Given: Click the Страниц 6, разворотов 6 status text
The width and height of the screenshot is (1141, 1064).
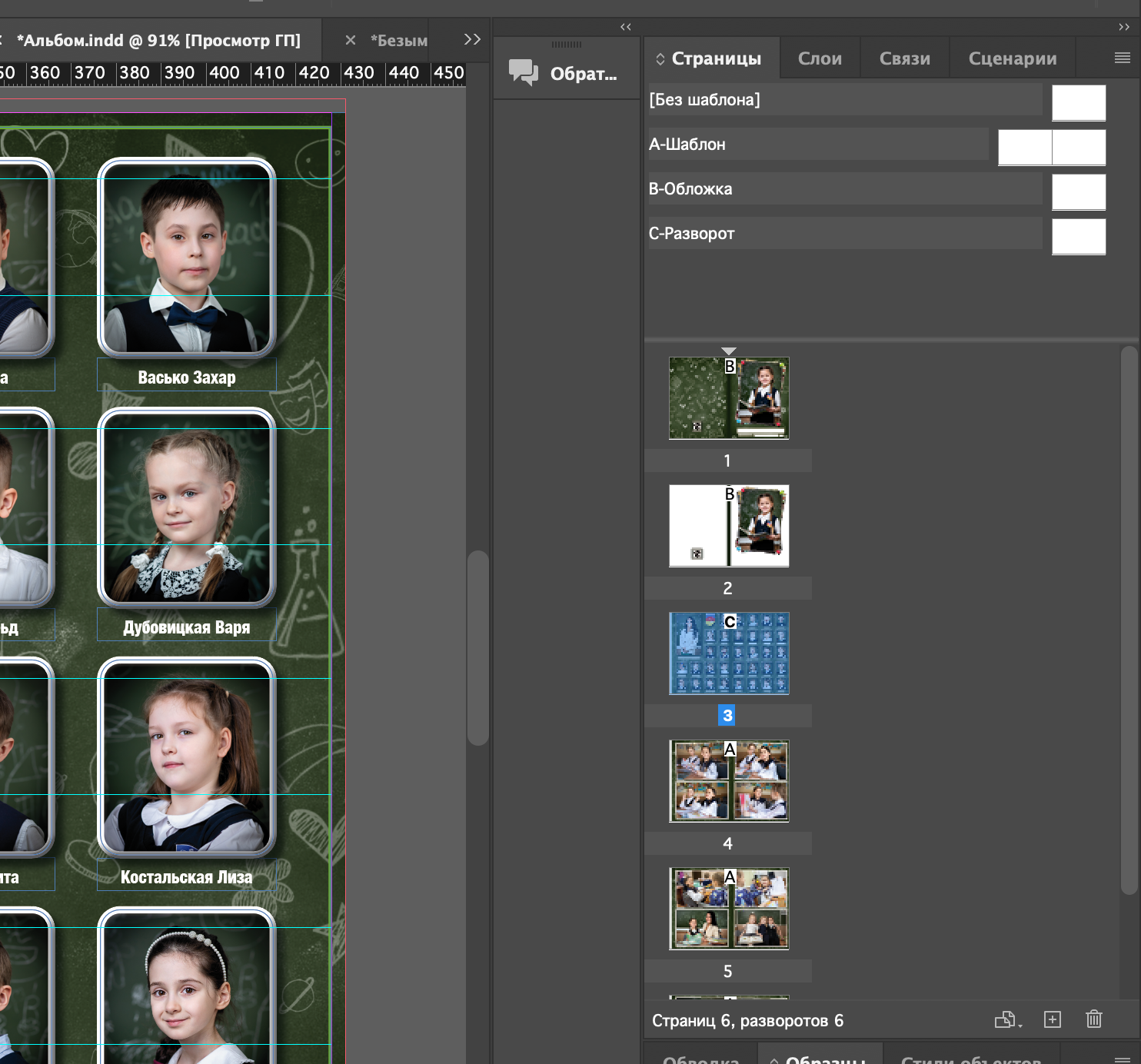Looking at the screenshot, I should click(747, 1020).
